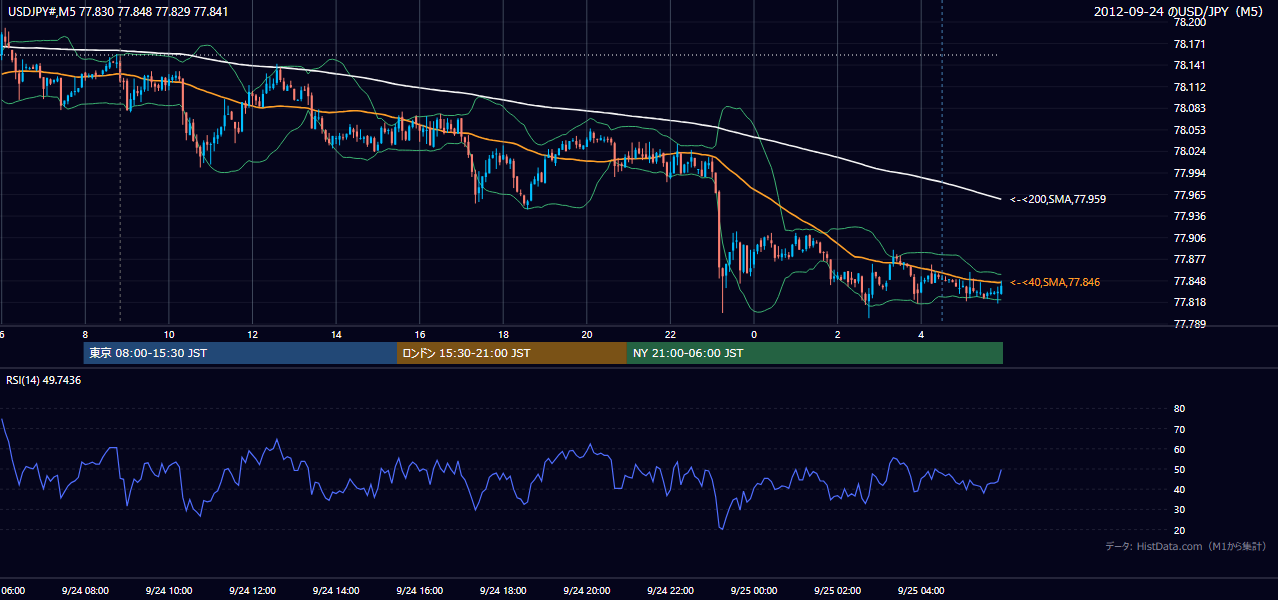
Task: Click price axis value 77.848
Action: click(x=1188, y=281)
